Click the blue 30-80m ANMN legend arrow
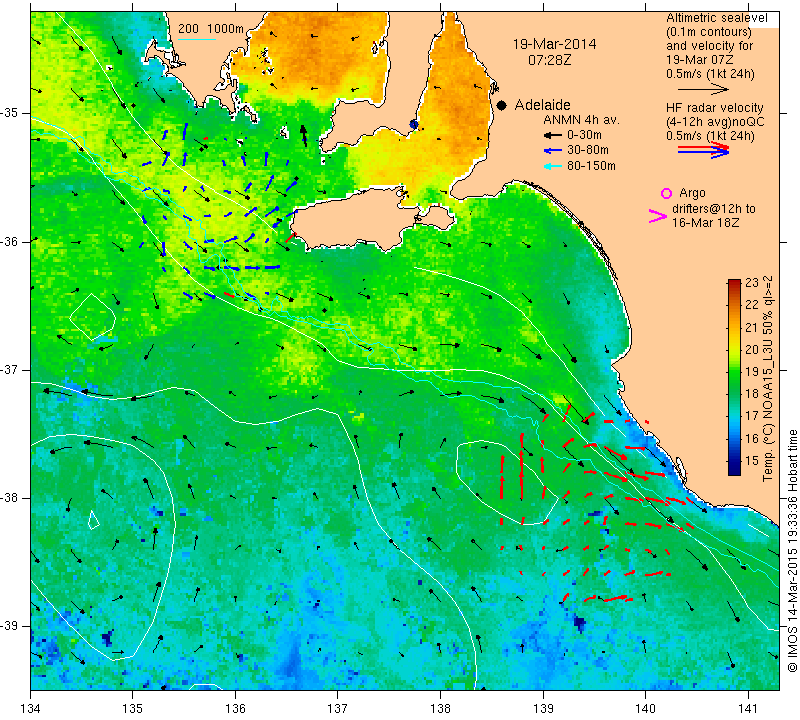 click(553, 151)
